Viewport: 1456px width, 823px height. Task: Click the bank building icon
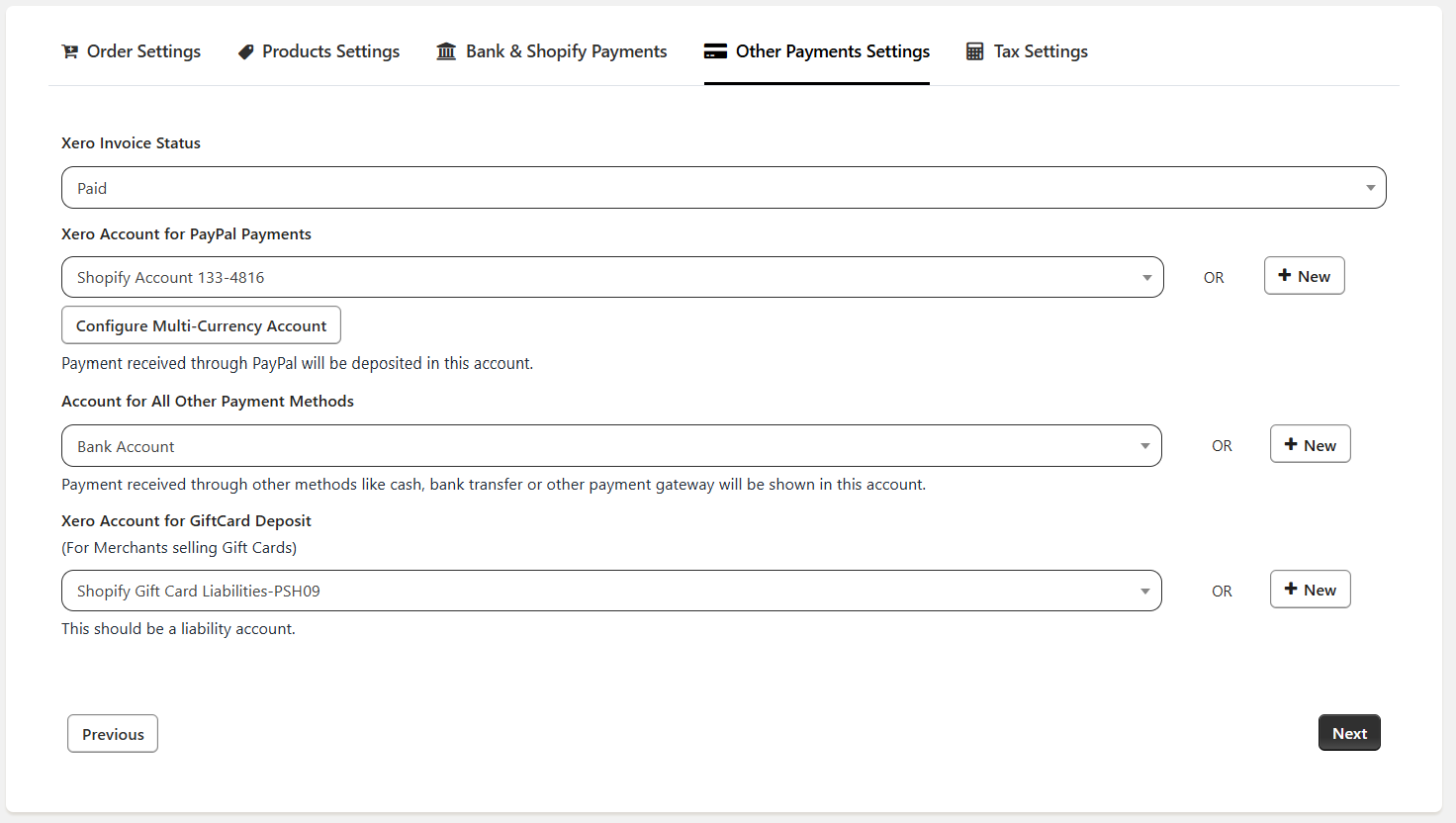(x=446, y=51)
